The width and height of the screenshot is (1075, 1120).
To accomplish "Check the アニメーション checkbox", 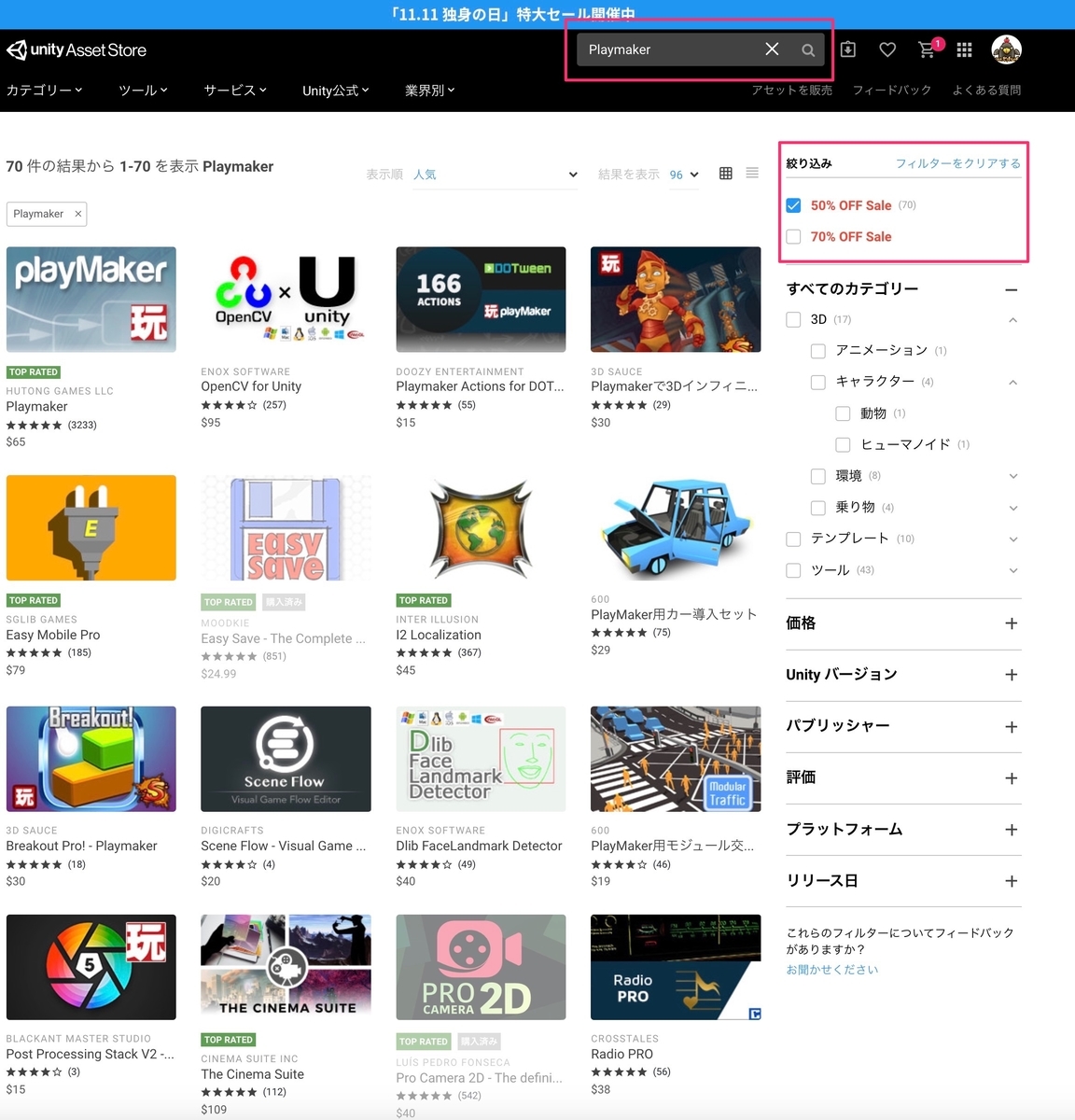I will coord(818,351).
